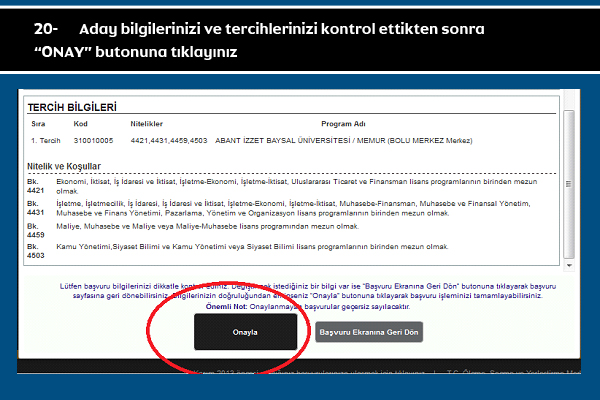Click the scrollbar down arrow

pos(569,266)
